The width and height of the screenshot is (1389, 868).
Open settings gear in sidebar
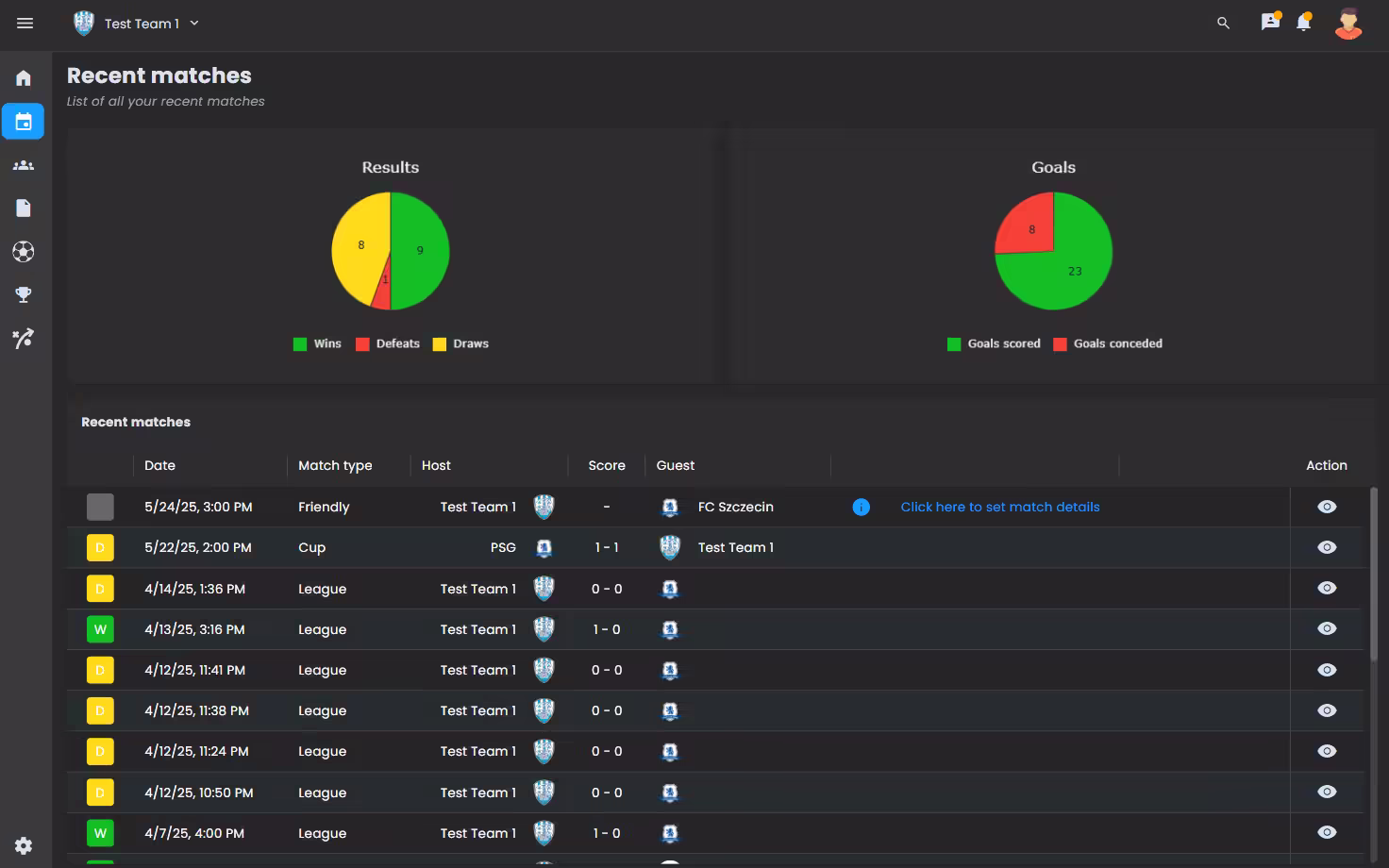click(x=24, y=845)
